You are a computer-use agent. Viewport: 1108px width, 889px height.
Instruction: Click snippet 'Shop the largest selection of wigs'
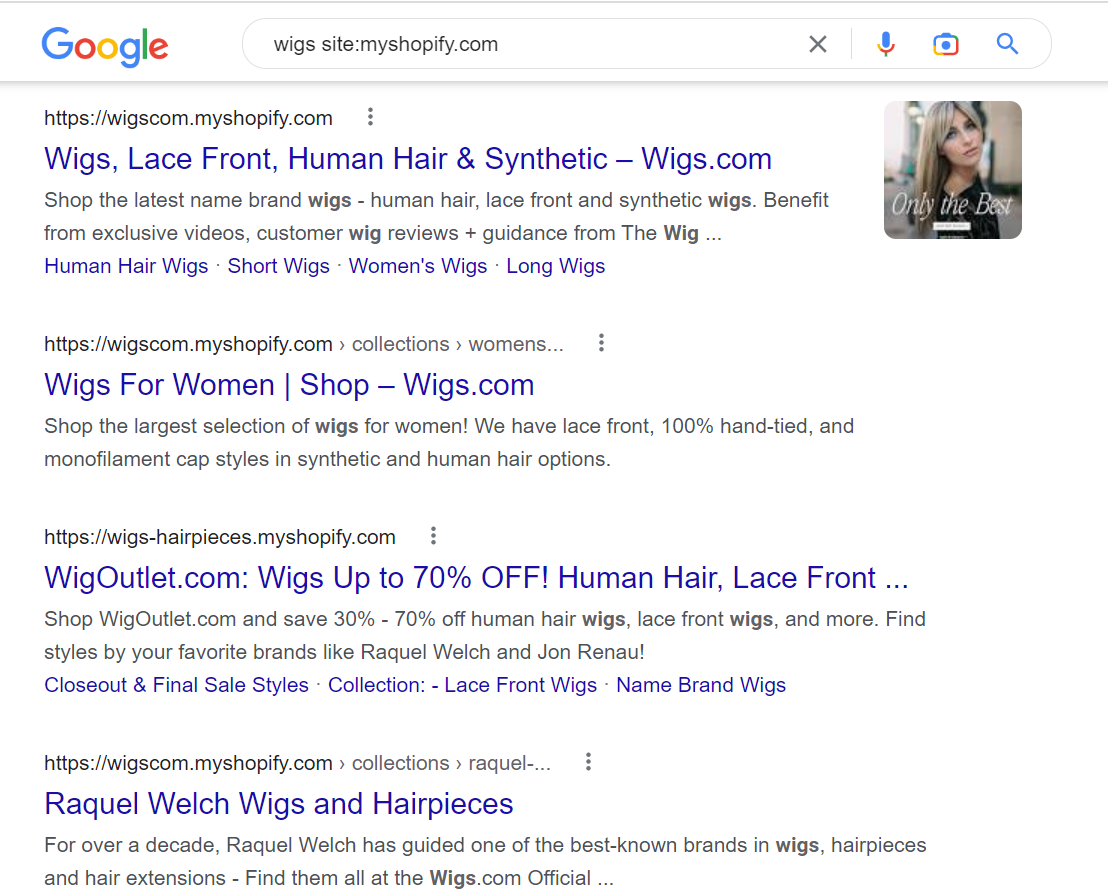pyautogui.click(x=449, y=442)
